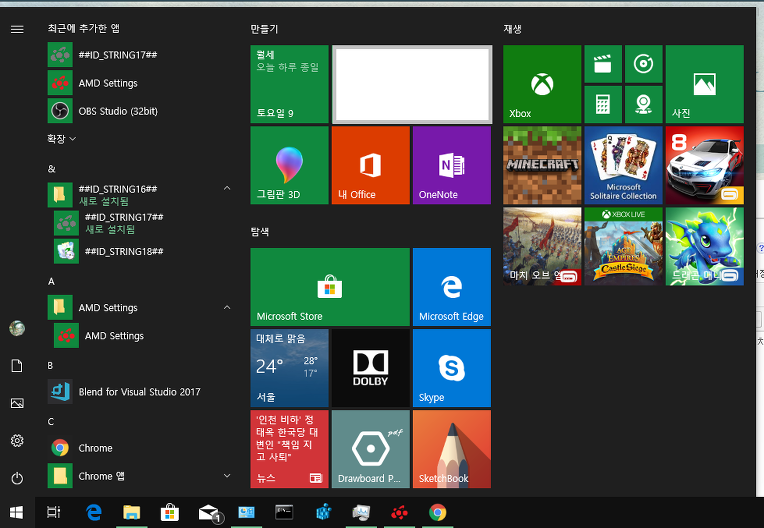Open Settings gear in Start sidebar
Screen dimensions: 764x528
(x=17, y=441)
